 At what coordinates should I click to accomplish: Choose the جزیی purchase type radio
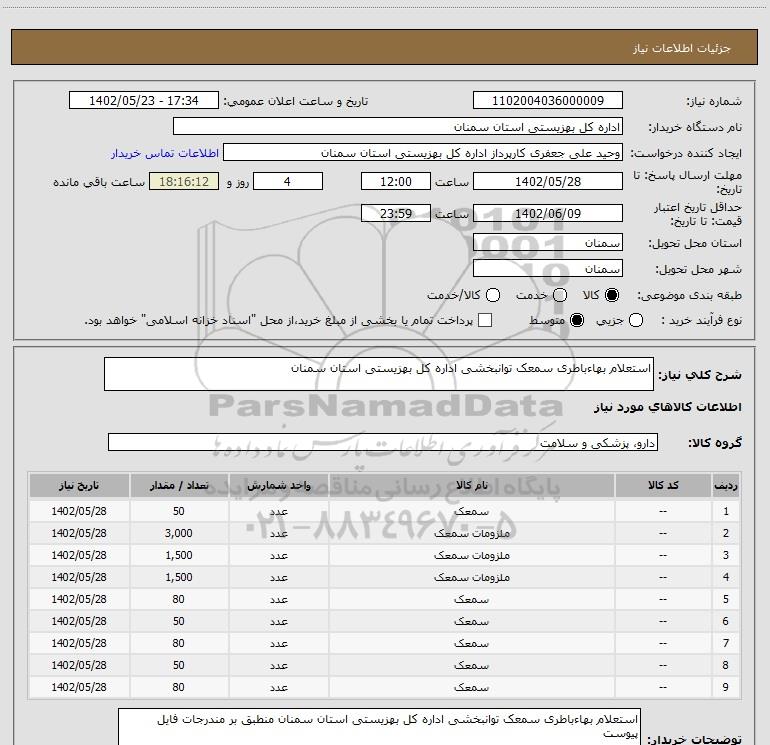(636, 320)
